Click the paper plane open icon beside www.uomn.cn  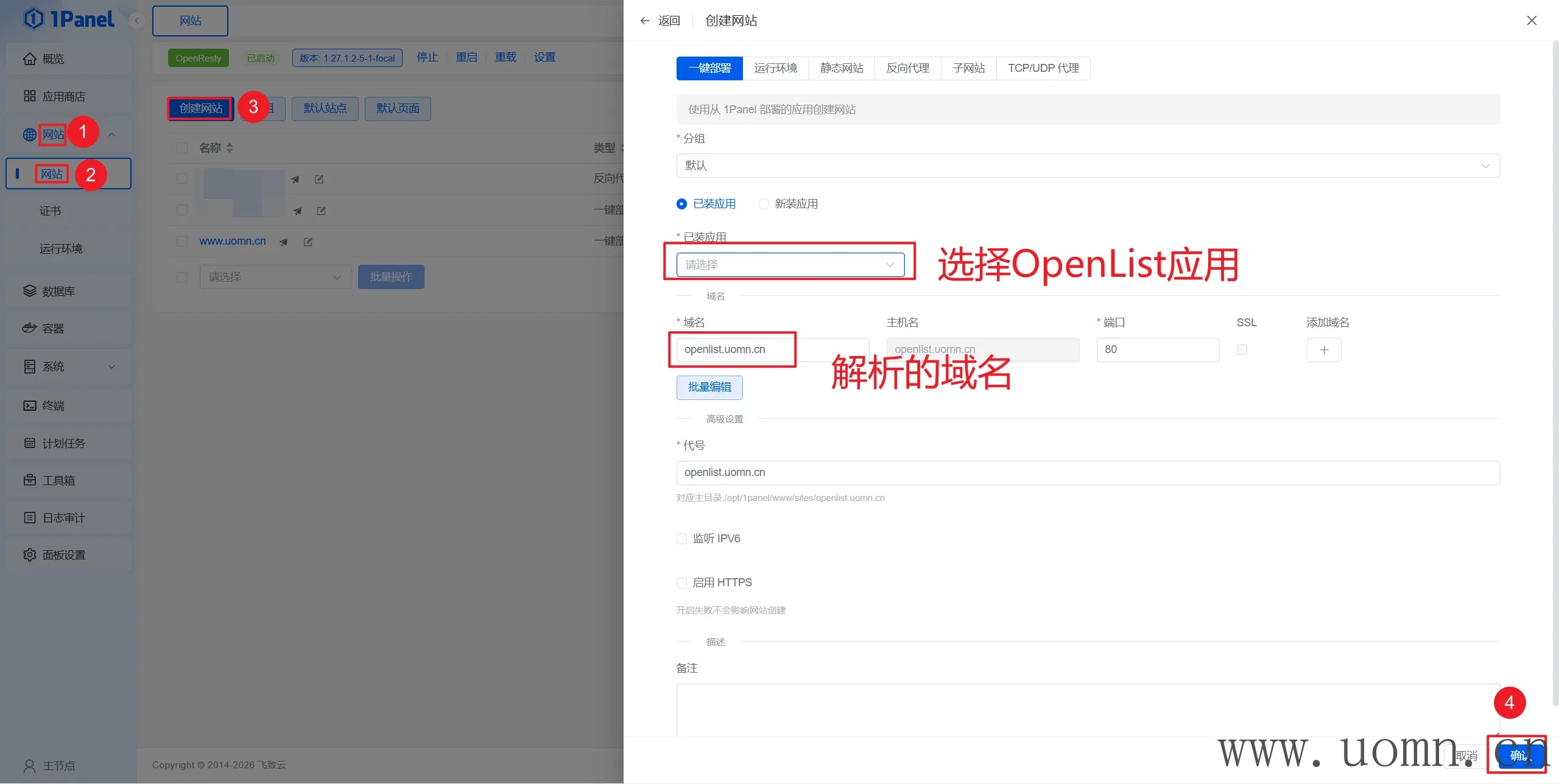coord(283,242)
